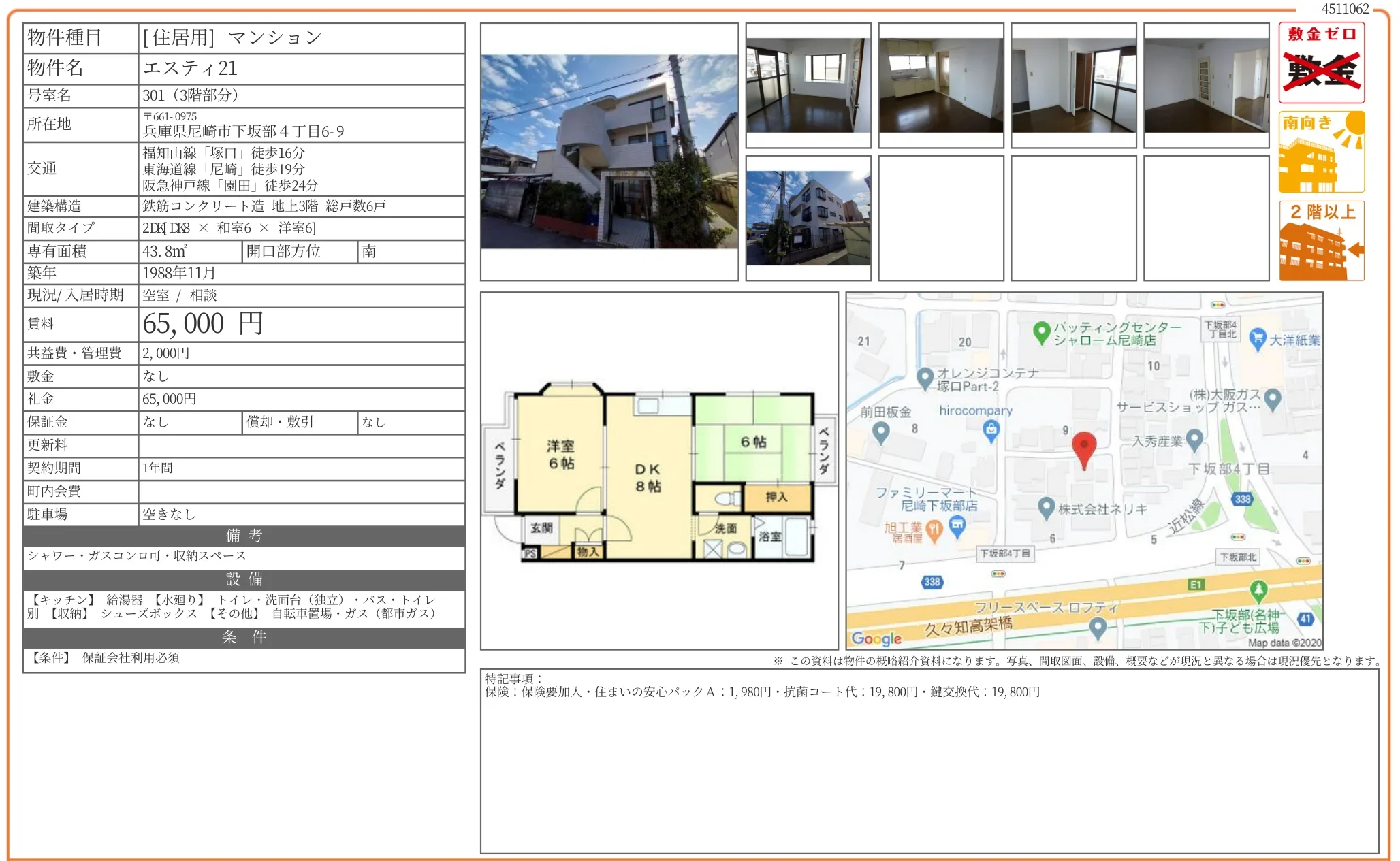Open the large building exterior photo
1400x861 pixels.
click(x=609, y=152)
